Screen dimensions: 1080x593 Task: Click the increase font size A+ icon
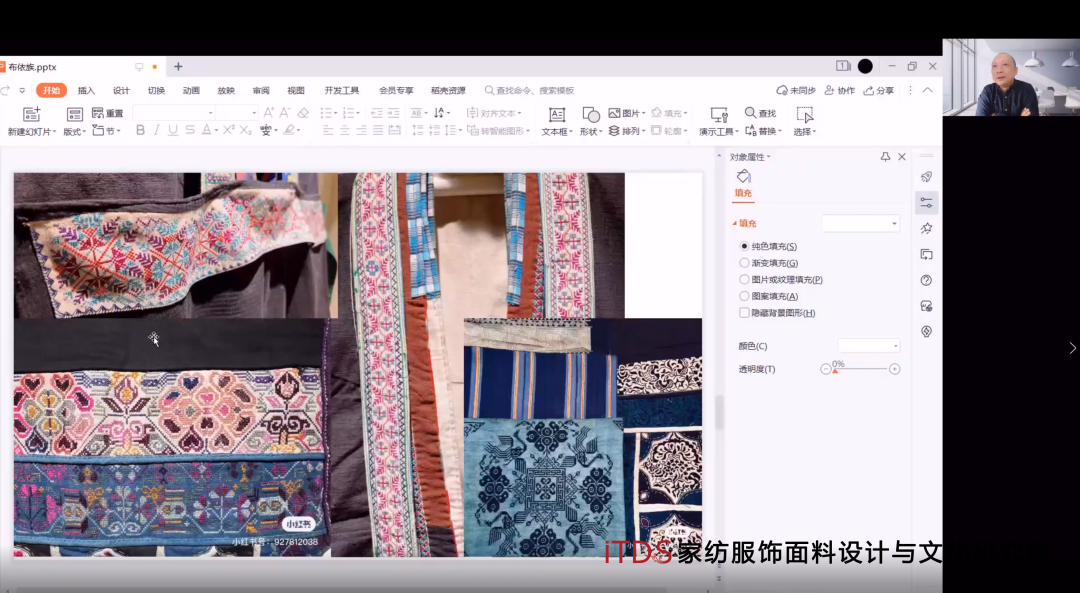pos(269,113)
